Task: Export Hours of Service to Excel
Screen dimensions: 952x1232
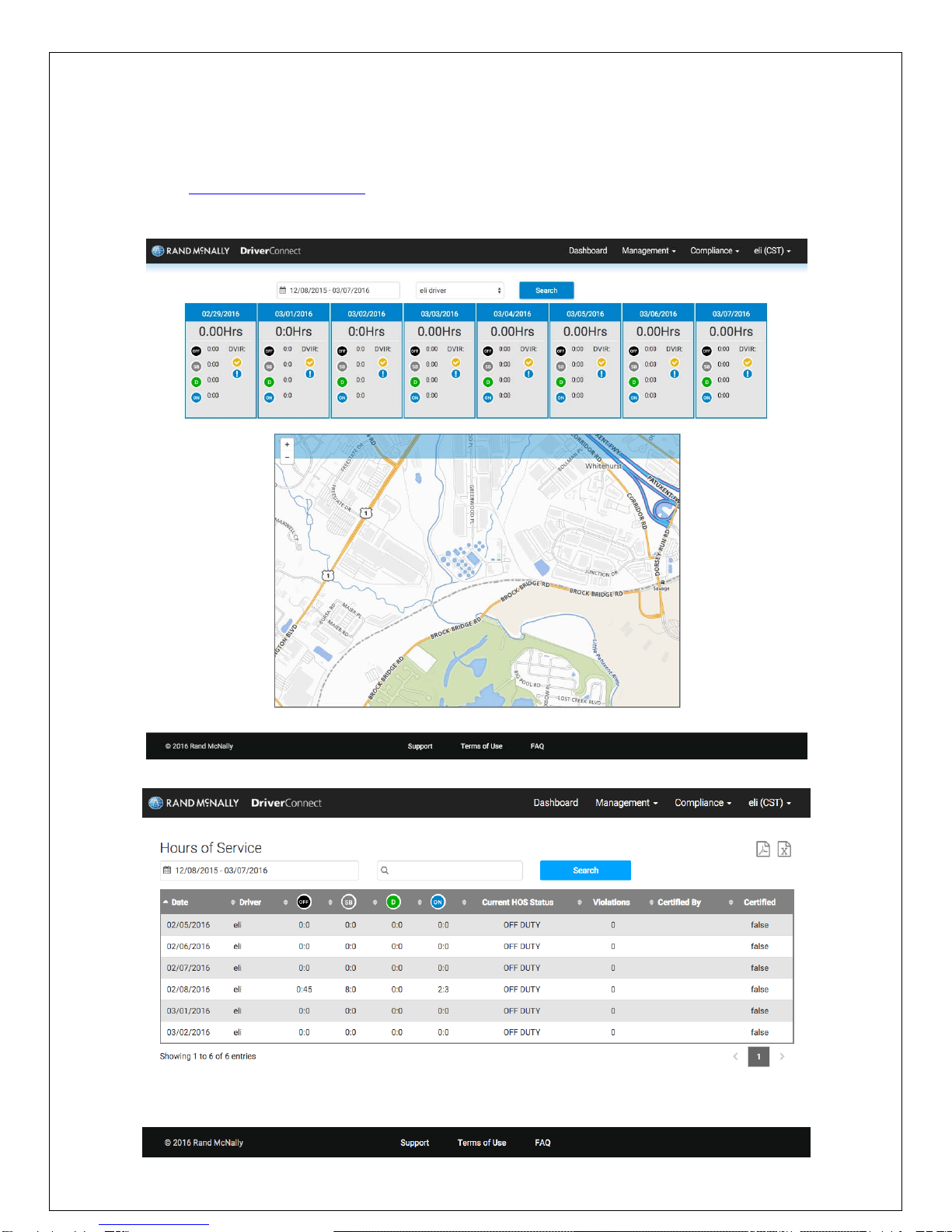Action: pos(784,849)
